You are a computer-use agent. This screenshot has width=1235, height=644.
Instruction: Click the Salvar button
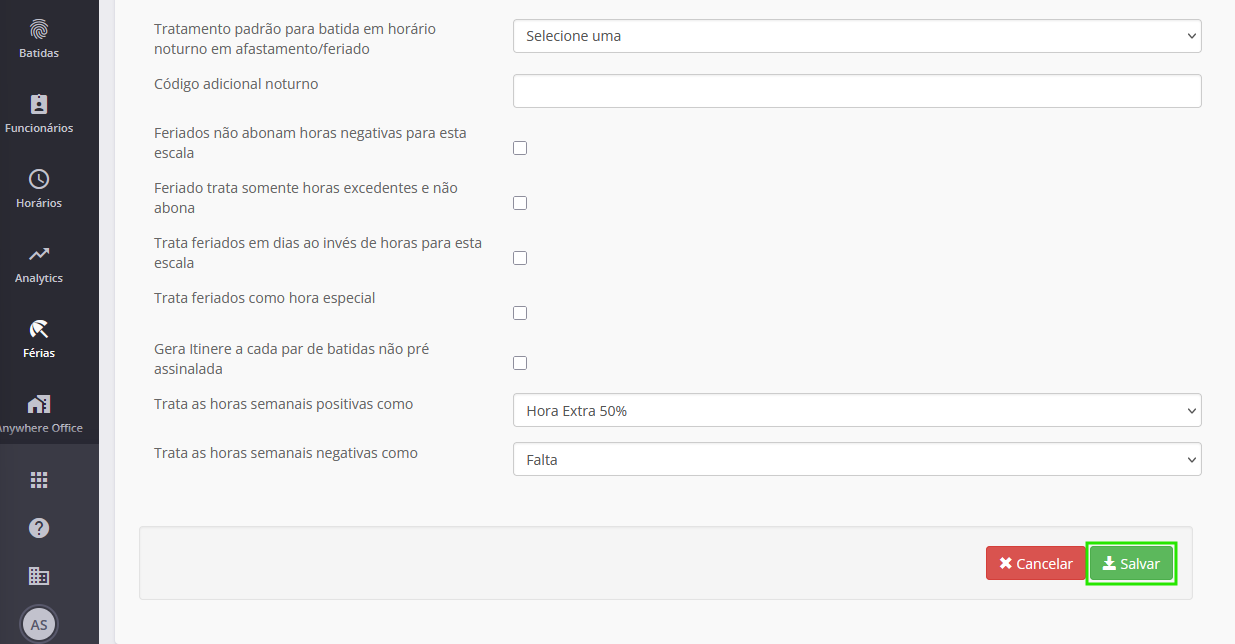[1131, 563]
